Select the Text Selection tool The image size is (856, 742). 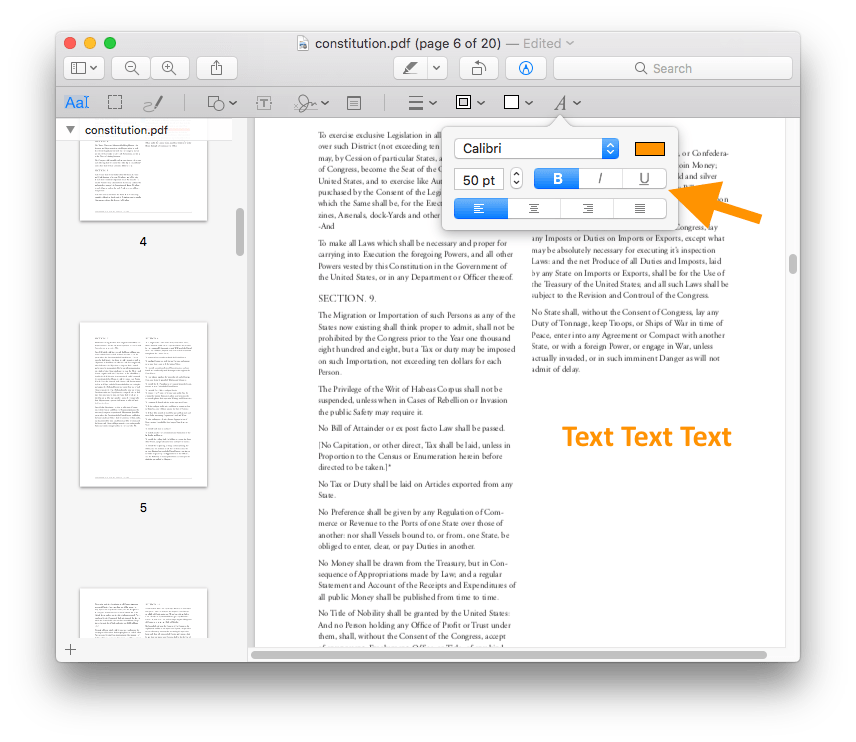pos(78,102)
